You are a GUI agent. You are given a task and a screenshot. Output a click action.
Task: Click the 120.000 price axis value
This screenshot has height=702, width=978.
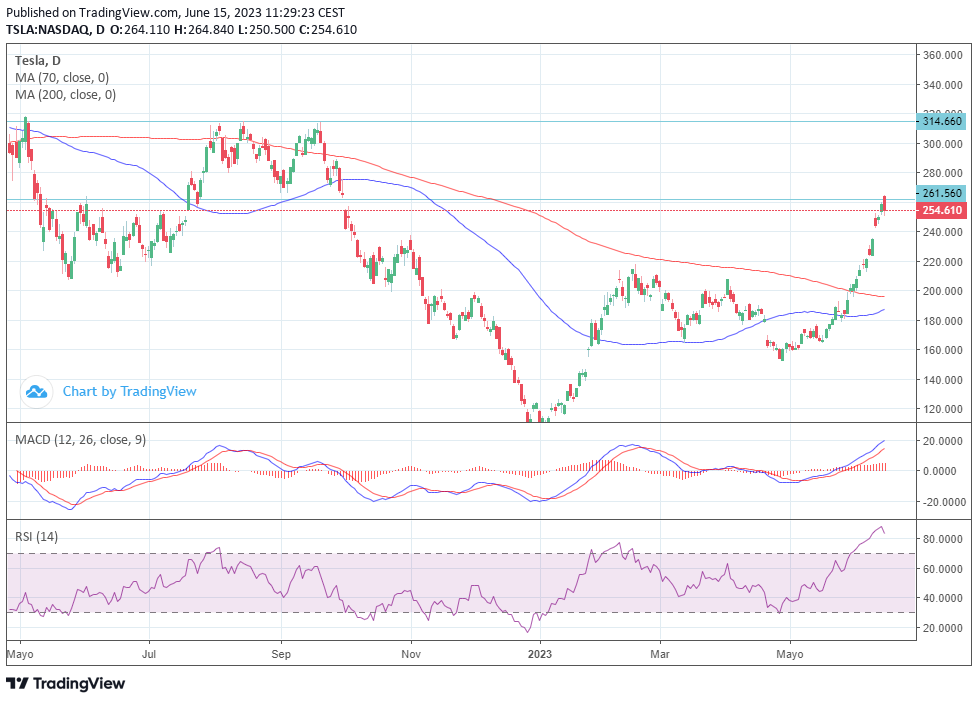(942, 409)
